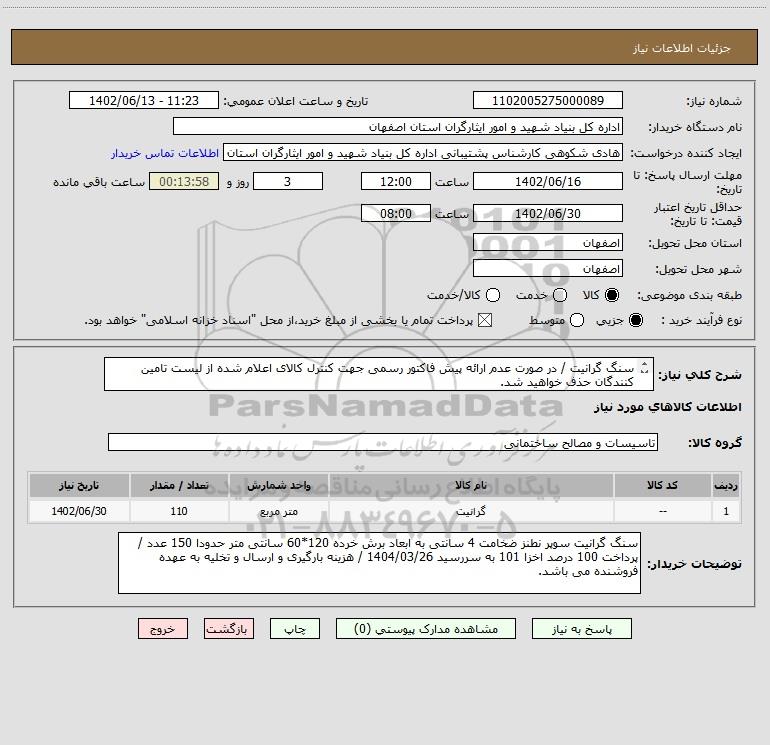Click row number cell 1
The height and width of the screenshot is (745, 770).
(x=726, y=511)
